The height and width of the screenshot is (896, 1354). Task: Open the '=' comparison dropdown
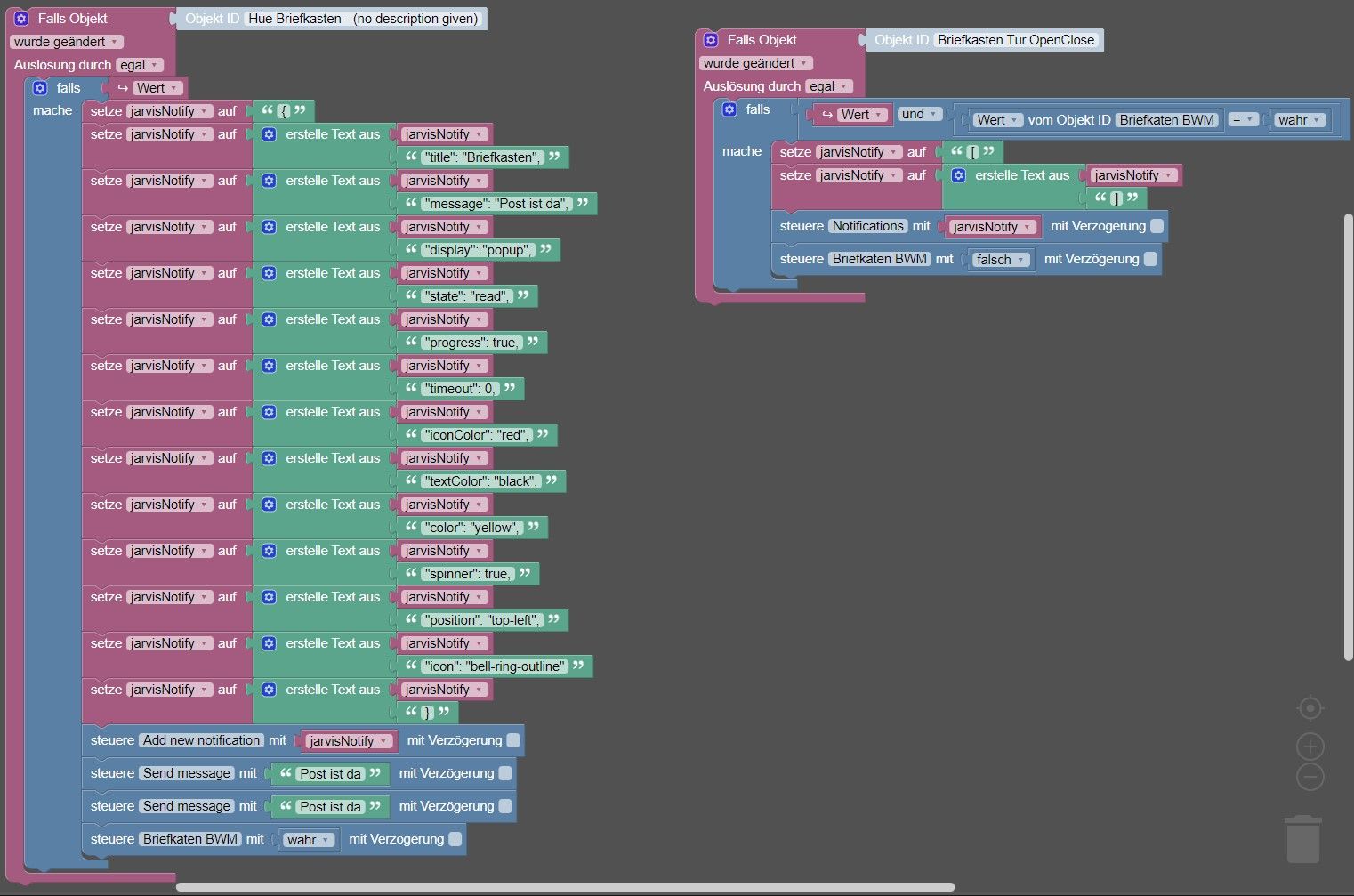1243,119
